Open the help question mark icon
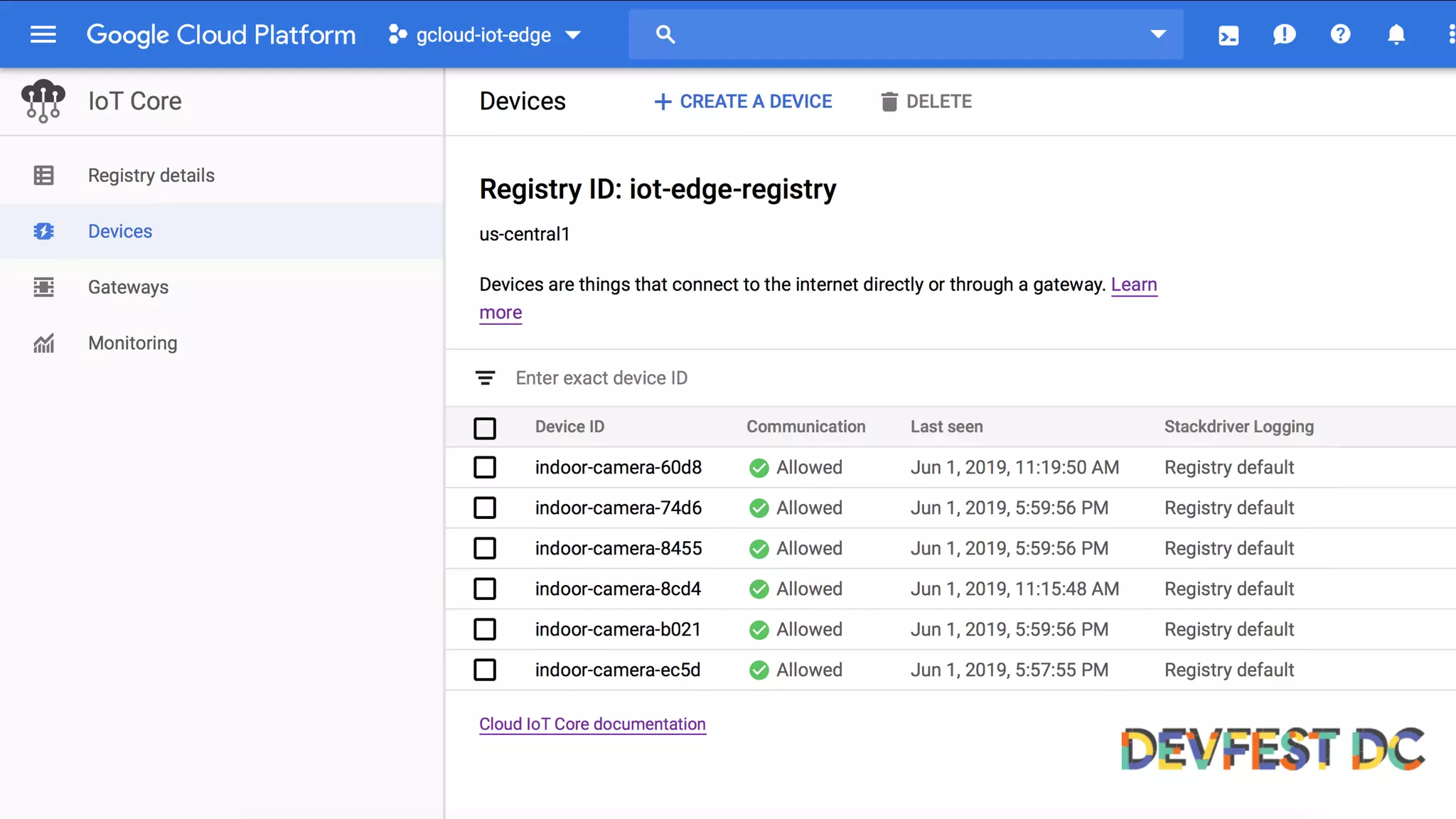This screenshot has height=819, width=1456. [1340, 34]
